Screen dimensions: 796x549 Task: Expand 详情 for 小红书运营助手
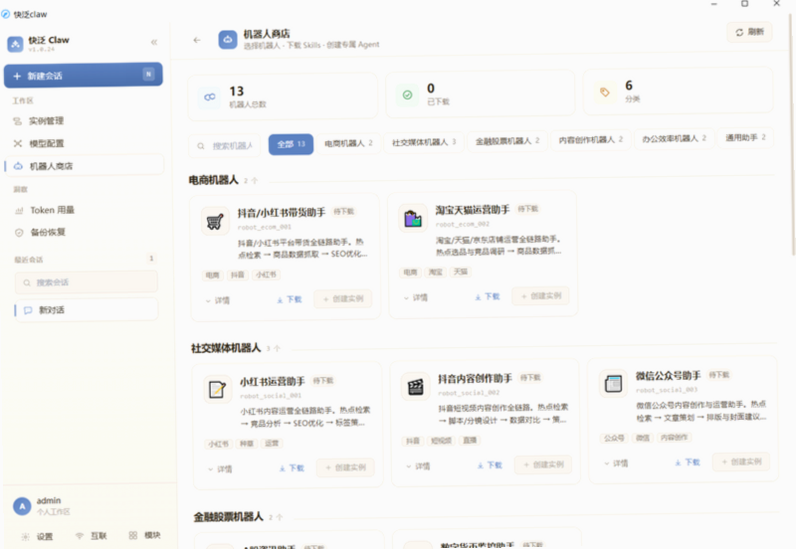(220, 469)
